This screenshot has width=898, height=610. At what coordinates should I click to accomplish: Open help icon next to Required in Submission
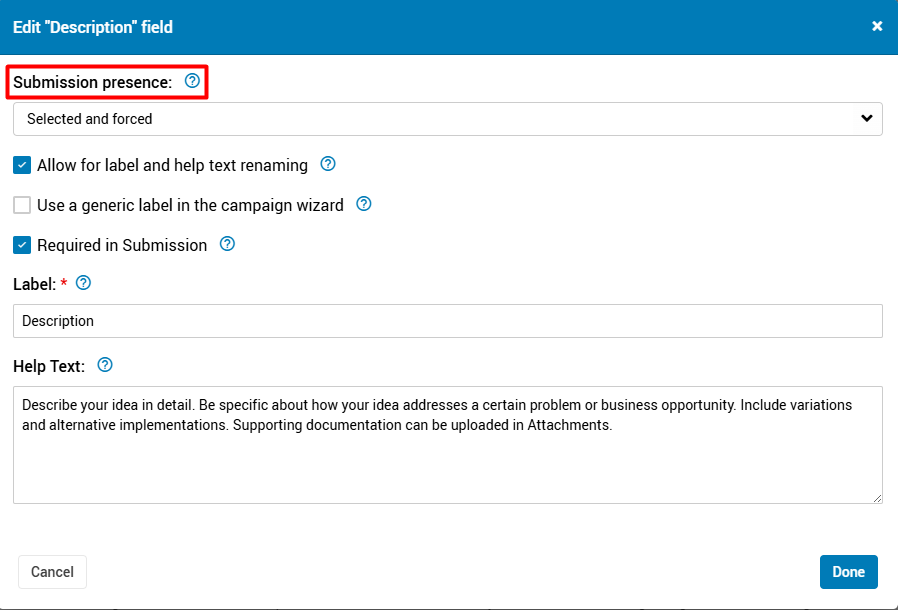click(227, 244)
